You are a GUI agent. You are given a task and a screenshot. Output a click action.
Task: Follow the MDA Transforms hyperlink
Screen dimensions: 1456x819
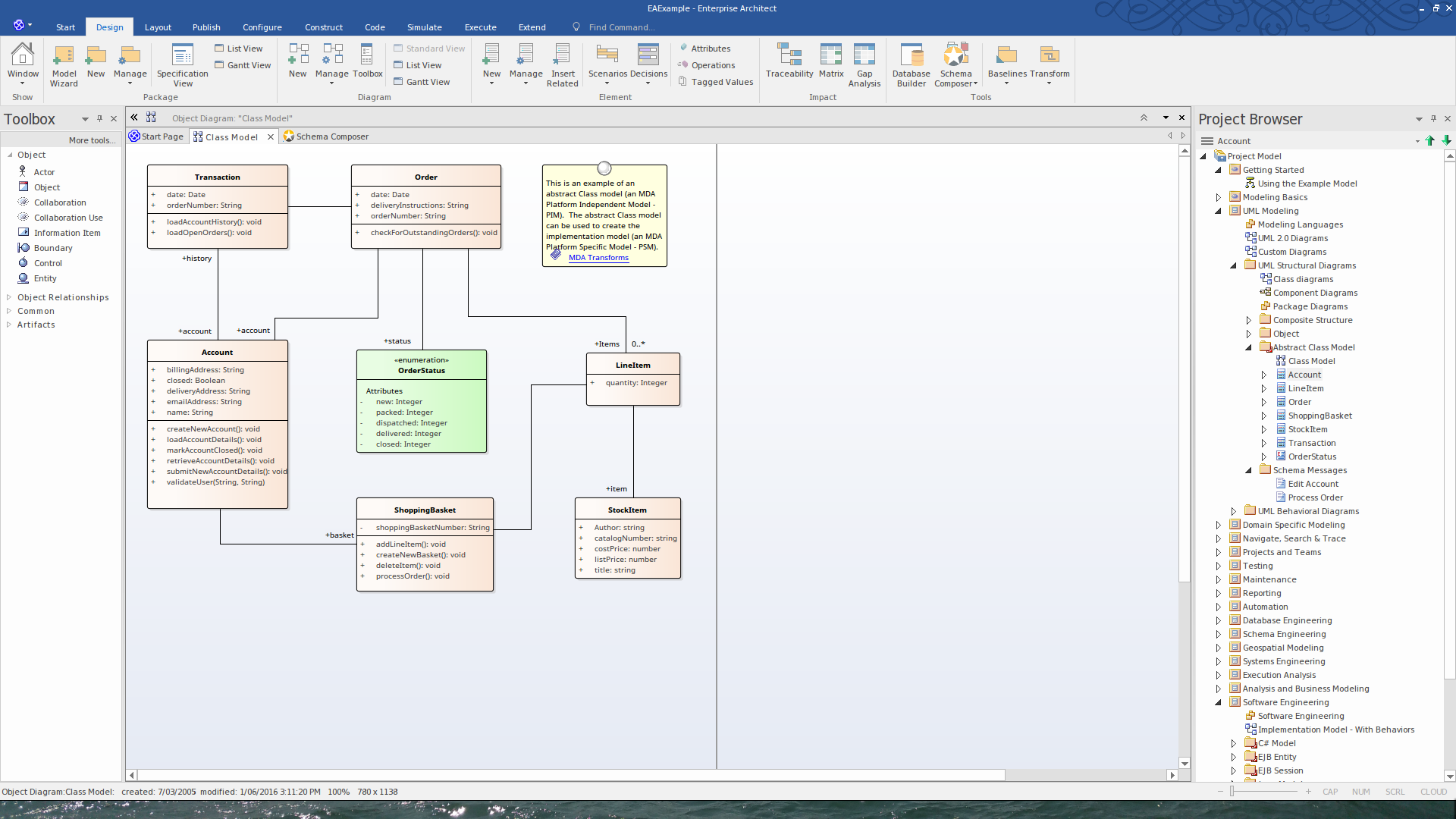point(598,258)
